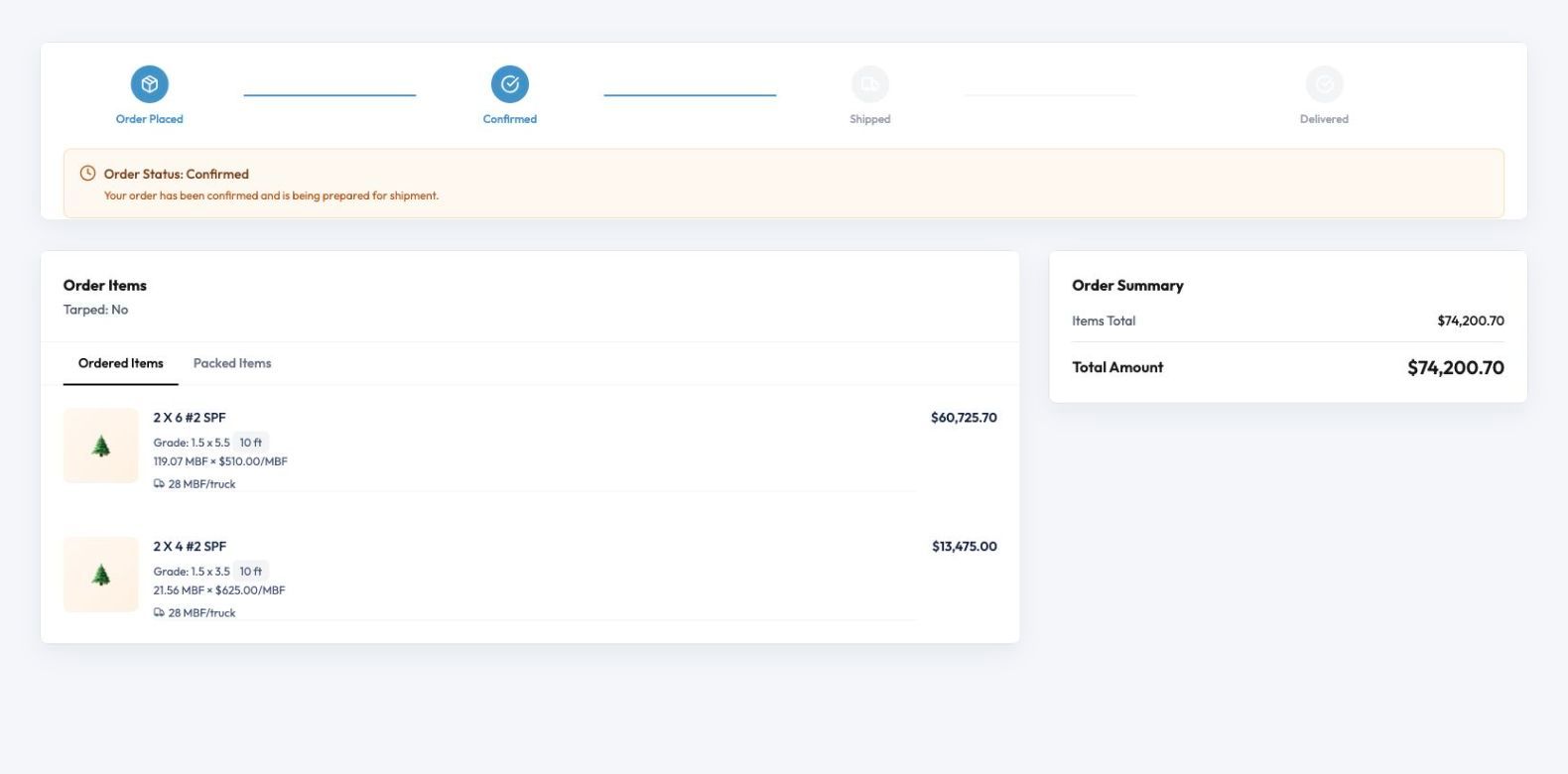The height and width of the screenshot is (774, 1568).
Task: Click the Shipped step label
Action: pos(870,119)
